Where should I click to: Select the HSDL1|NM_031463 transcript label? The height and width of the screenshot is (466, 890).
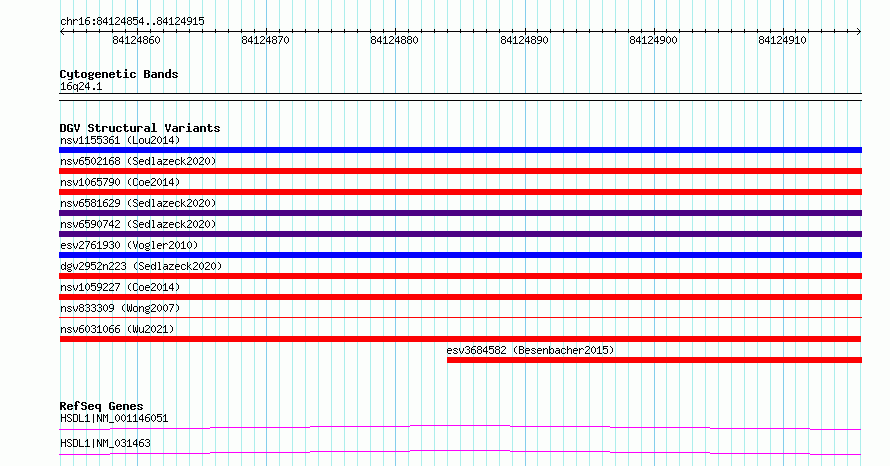click(x=105, y=443)
